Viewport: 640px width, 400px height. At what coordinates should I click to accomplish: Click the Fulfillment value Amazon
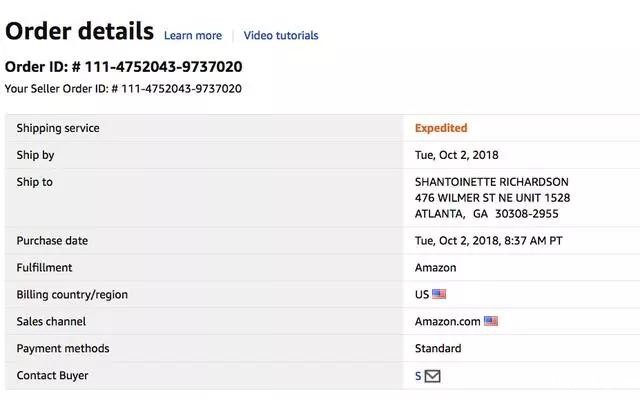click(435, 267)
